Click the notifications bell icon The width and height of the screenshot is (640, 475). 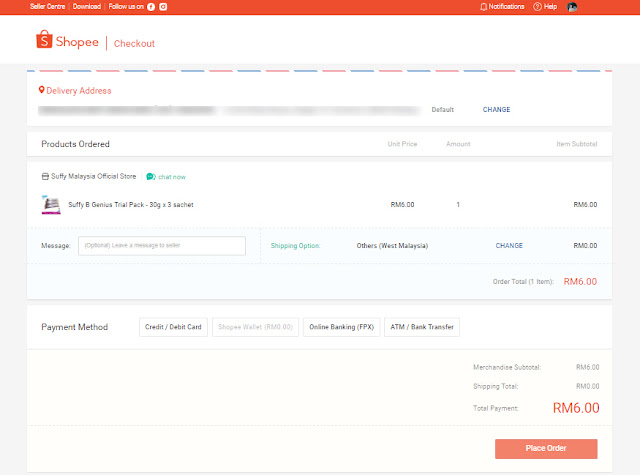coord(483,7)
